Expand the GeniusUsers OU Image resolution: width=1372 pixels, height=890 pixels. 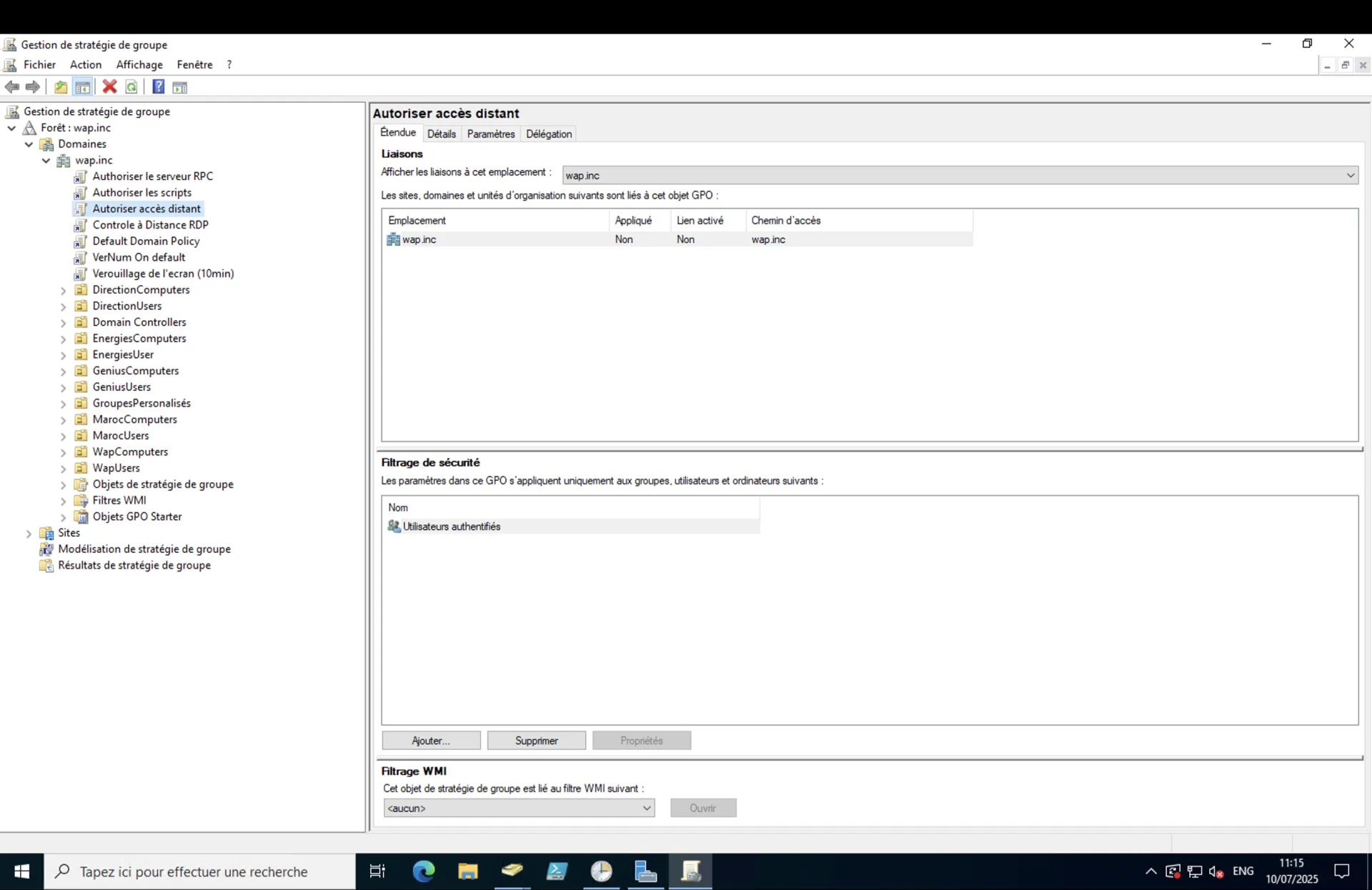63,387
